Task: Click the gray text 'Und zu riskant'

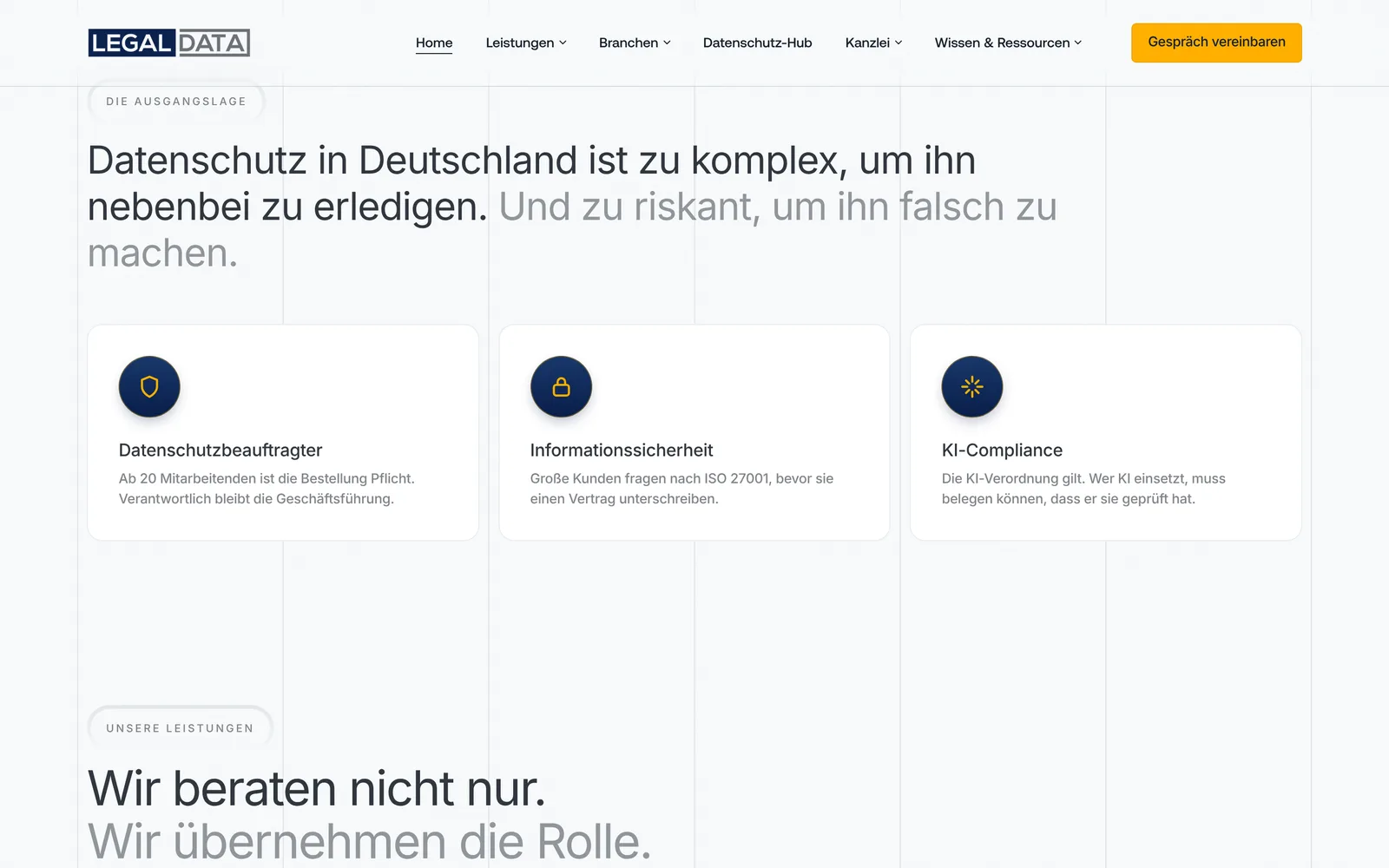Action: 629,207
